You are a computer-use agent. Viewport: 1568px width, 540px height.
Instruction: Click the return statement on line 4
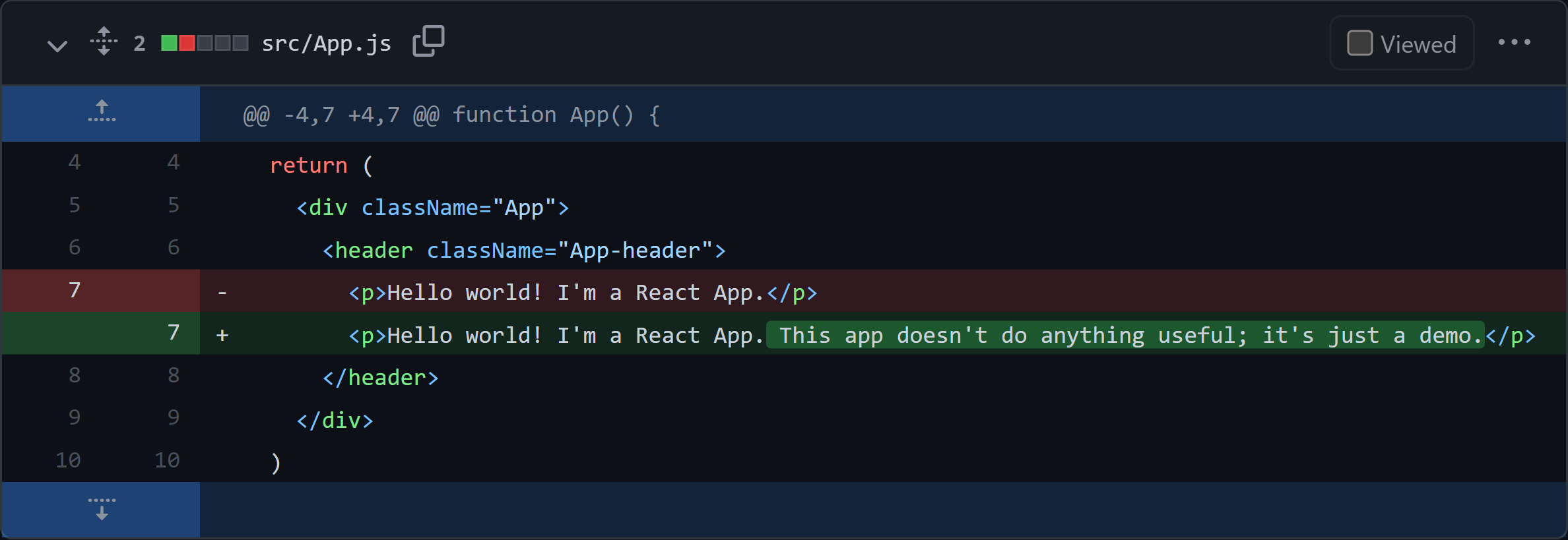tap(309, 165)
